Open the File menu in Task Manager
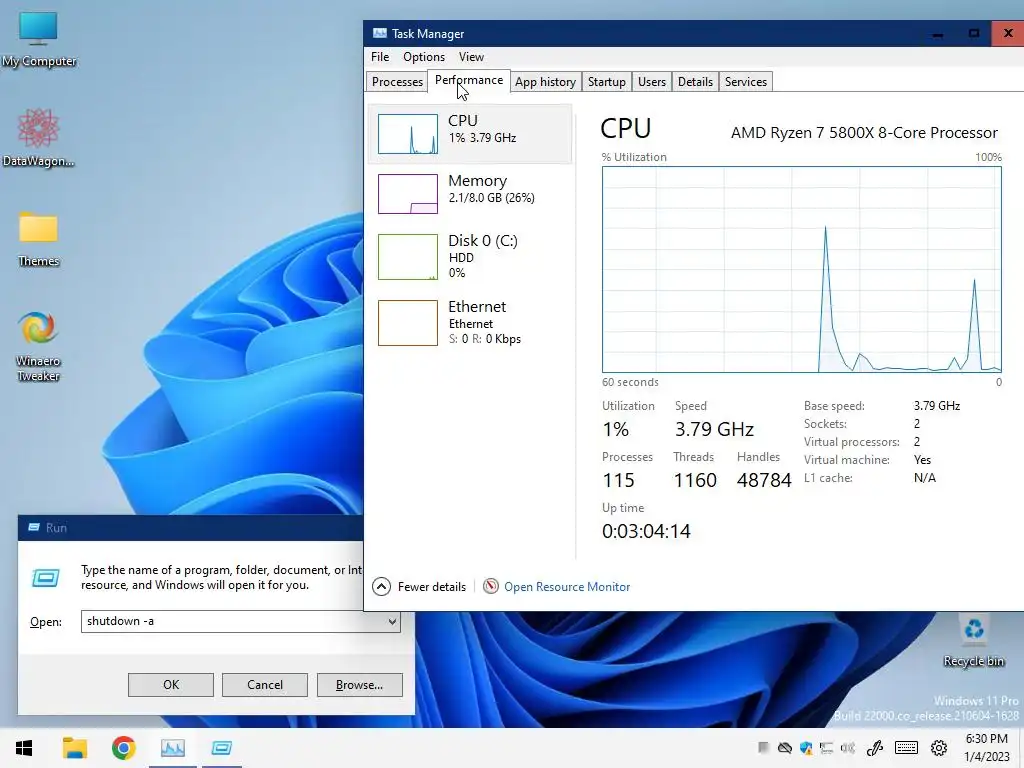This screenshot has width=1024, height=768. [380, 57]
